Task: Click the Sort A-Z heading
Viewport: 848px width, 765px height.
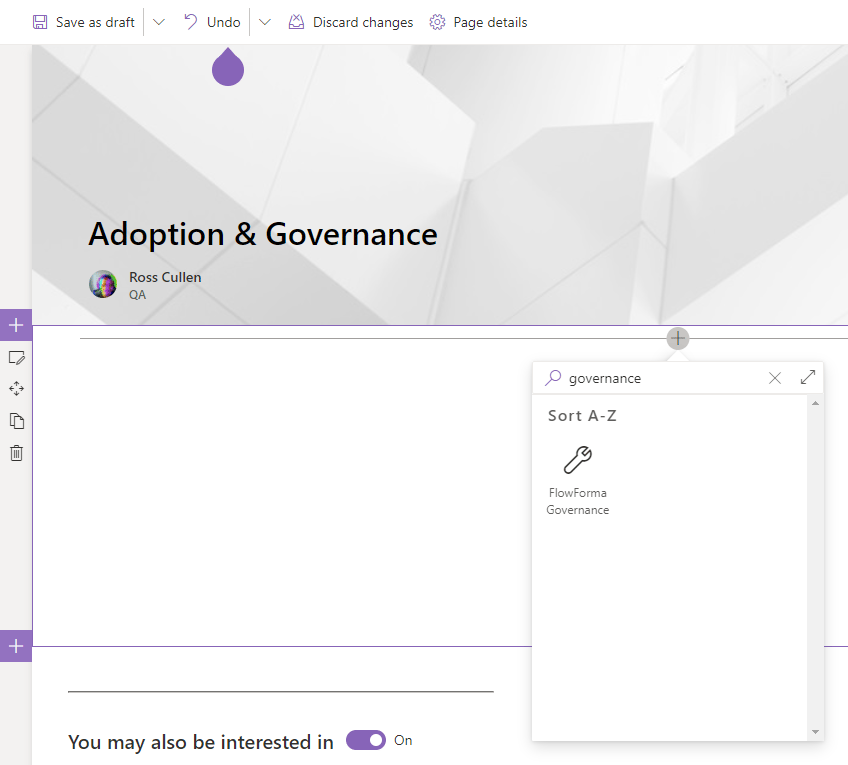Action: coord(582,416)
